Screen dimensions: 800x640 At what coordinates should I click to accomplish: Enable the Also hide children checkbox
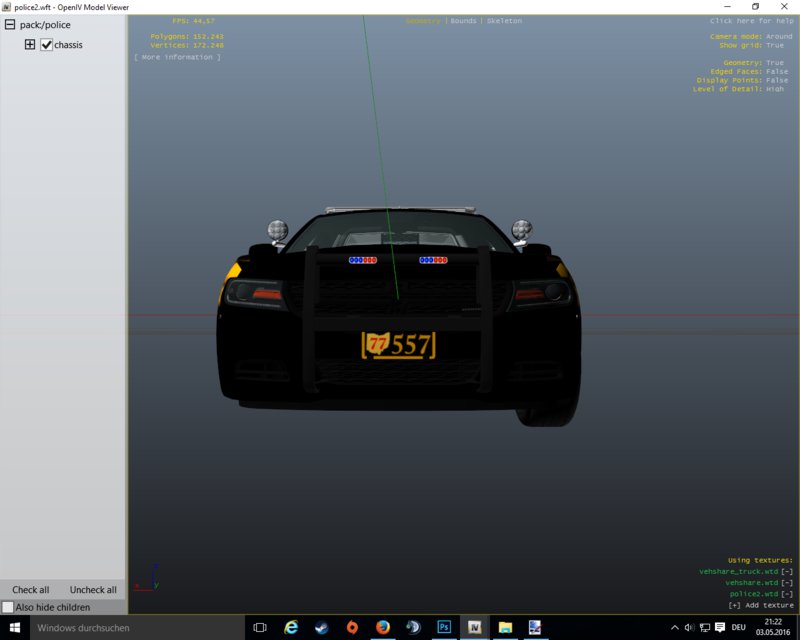[x=8, y=607]
